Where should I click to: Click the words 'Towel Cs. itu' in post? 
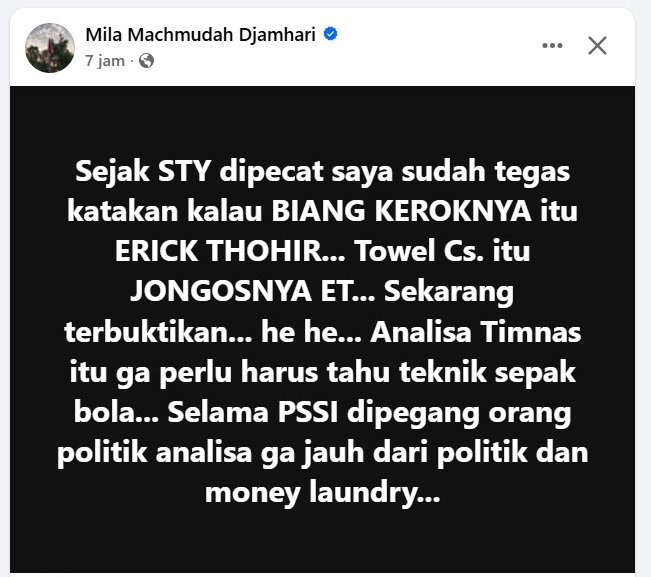point(442,251)
